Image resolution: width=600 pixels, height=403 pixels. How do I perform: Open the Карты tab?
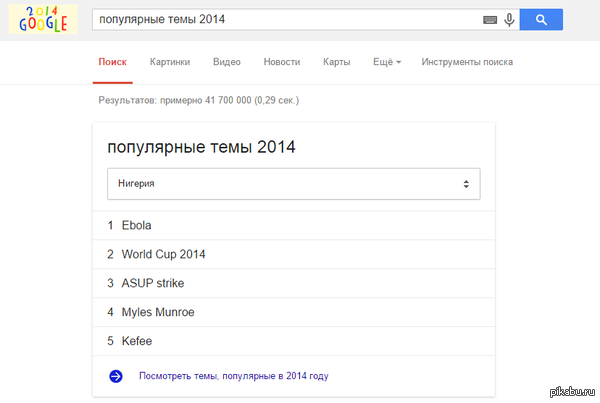[336, 62]
